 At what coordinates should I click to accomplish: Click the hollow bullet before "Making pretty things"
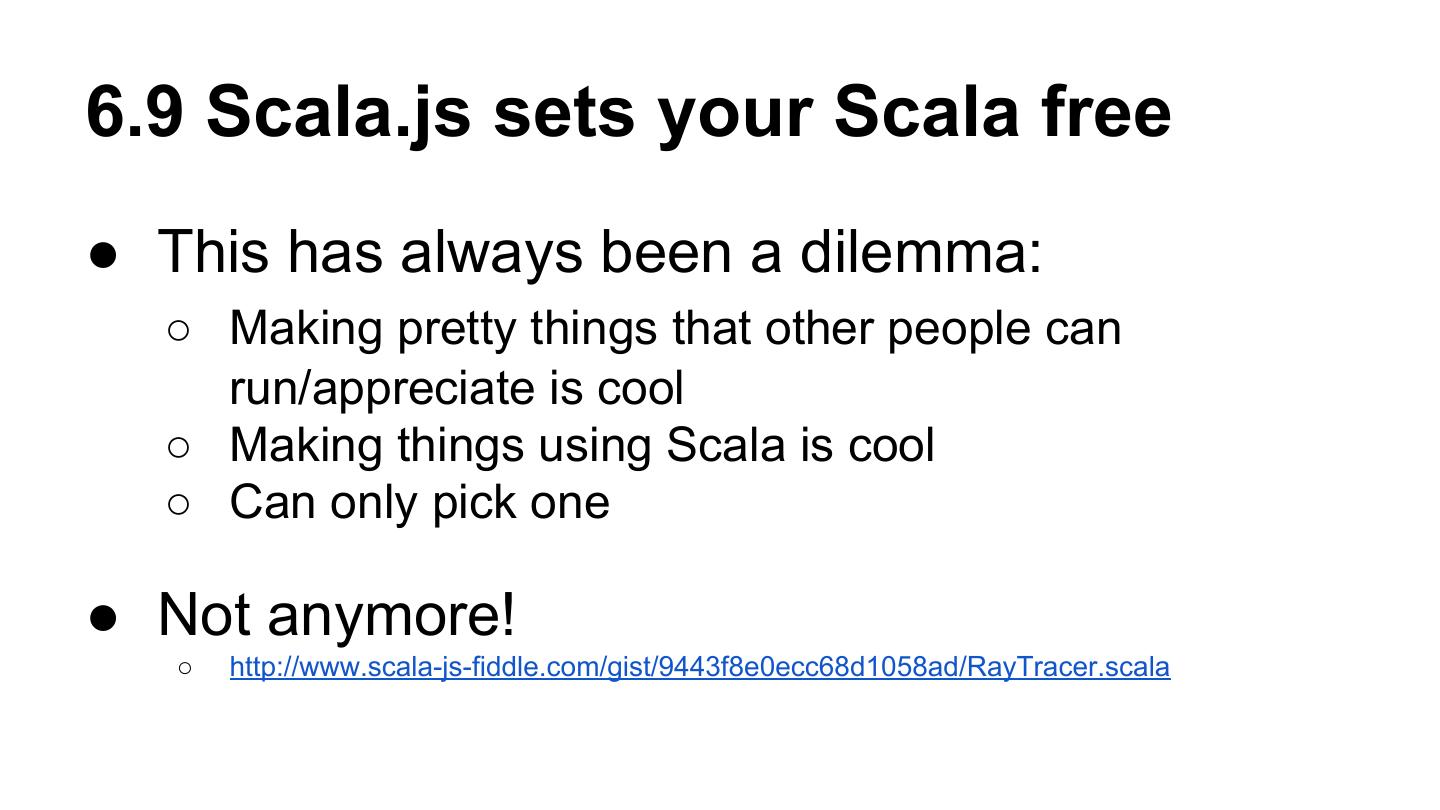tap(179, 331)
